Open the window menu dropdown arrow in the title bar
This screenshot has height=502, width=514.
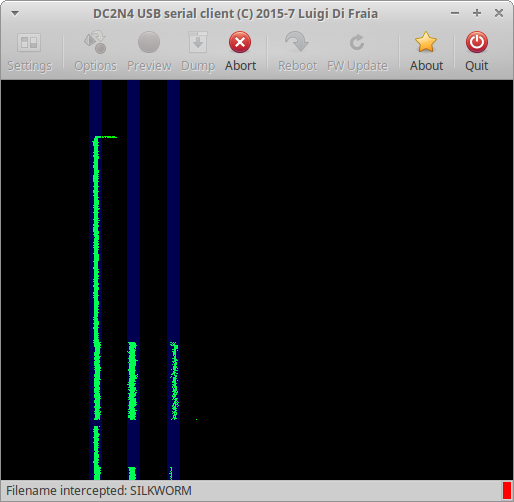[x=15, y=13]
